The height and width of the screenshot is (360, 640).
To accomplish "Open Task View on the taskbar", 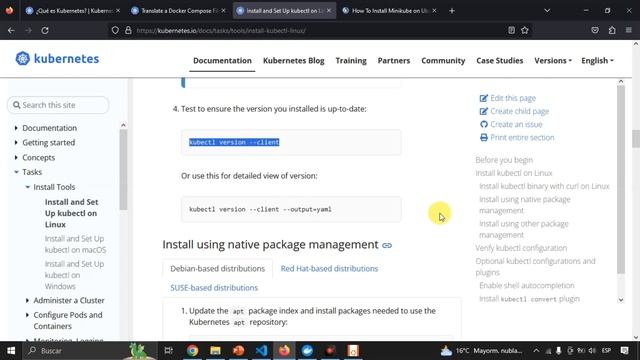I will pos(168,351).
